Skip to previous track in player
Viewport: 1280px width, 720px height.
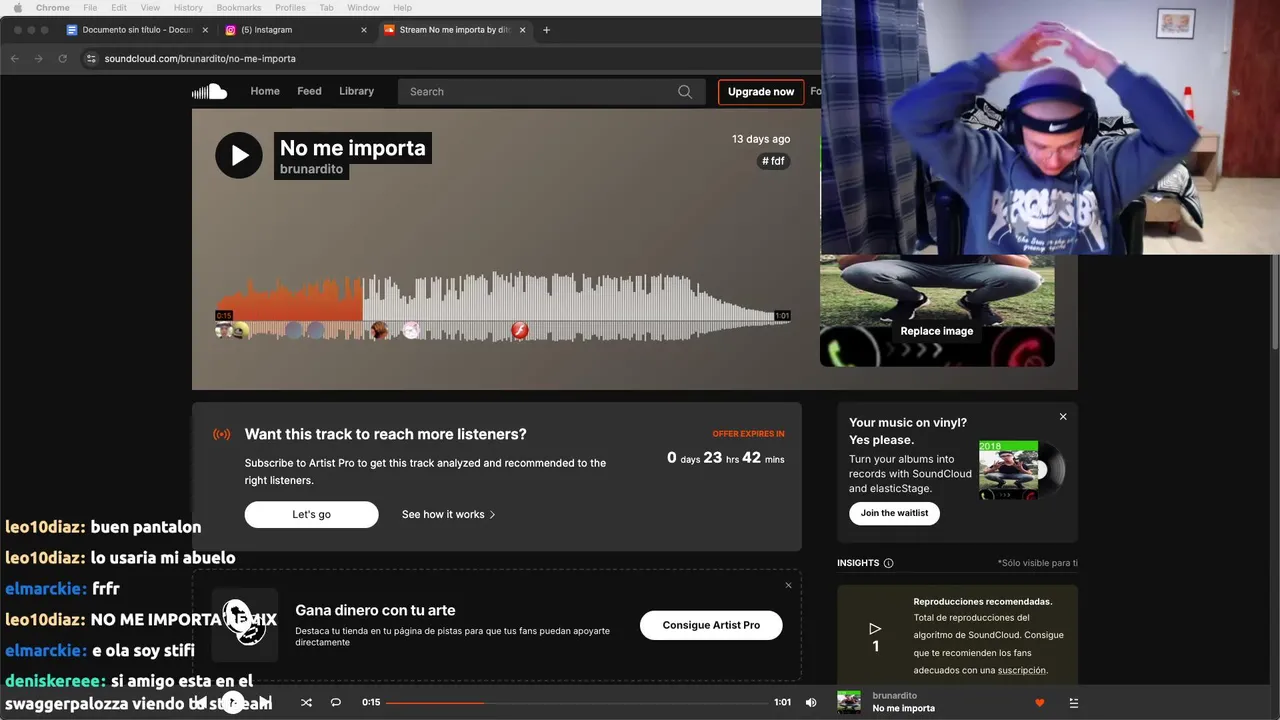pos(201,703)
